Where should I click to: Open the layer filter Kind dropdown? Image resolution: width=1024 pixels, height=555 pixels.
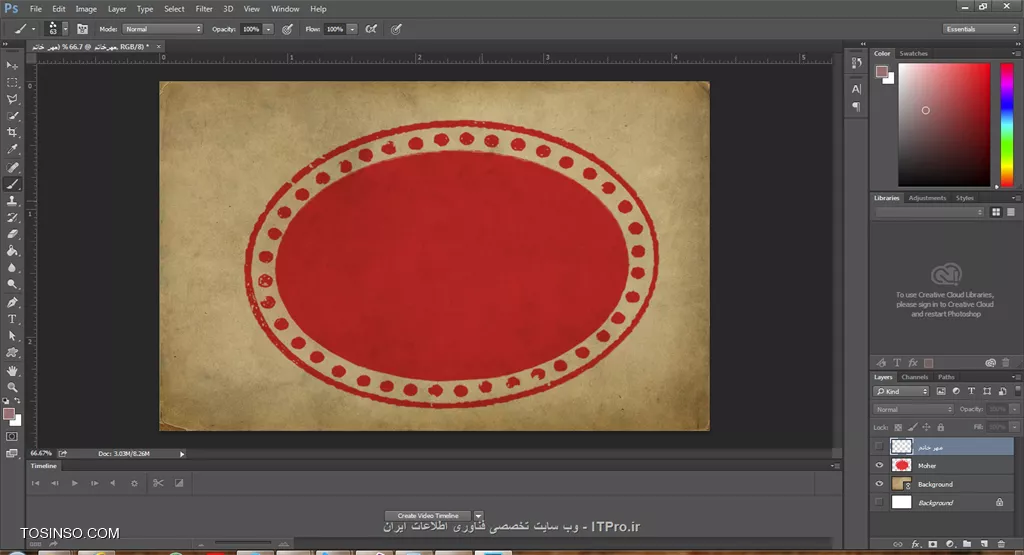tap(901, 391)
